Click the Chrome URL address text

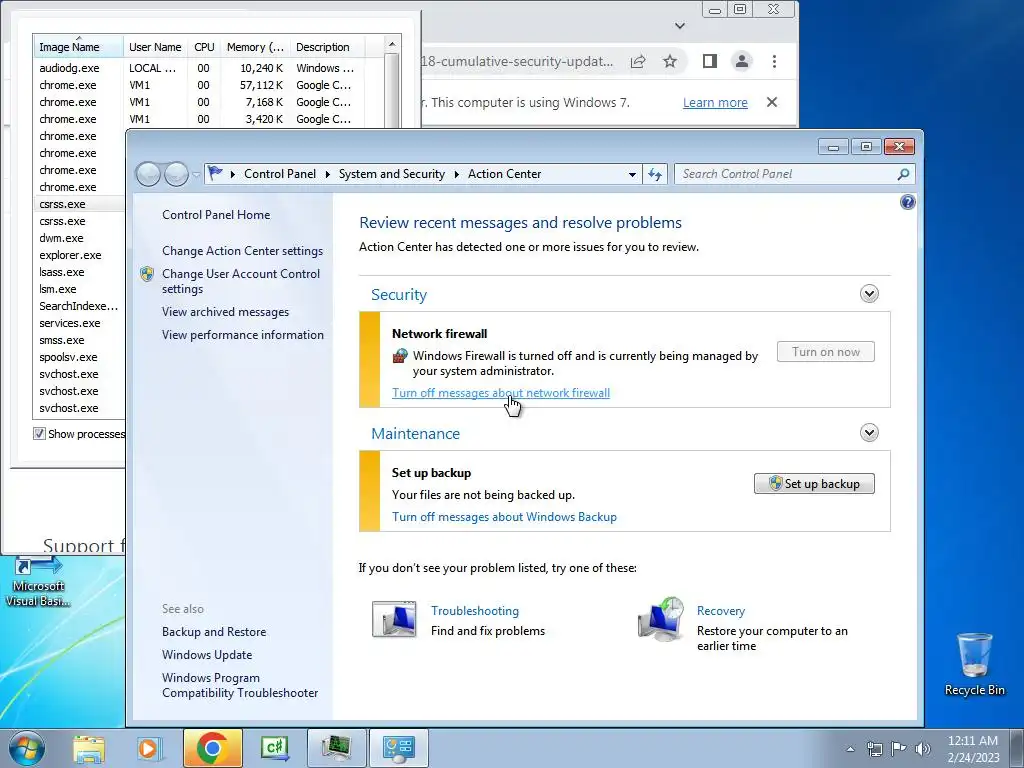click(517, 61)
